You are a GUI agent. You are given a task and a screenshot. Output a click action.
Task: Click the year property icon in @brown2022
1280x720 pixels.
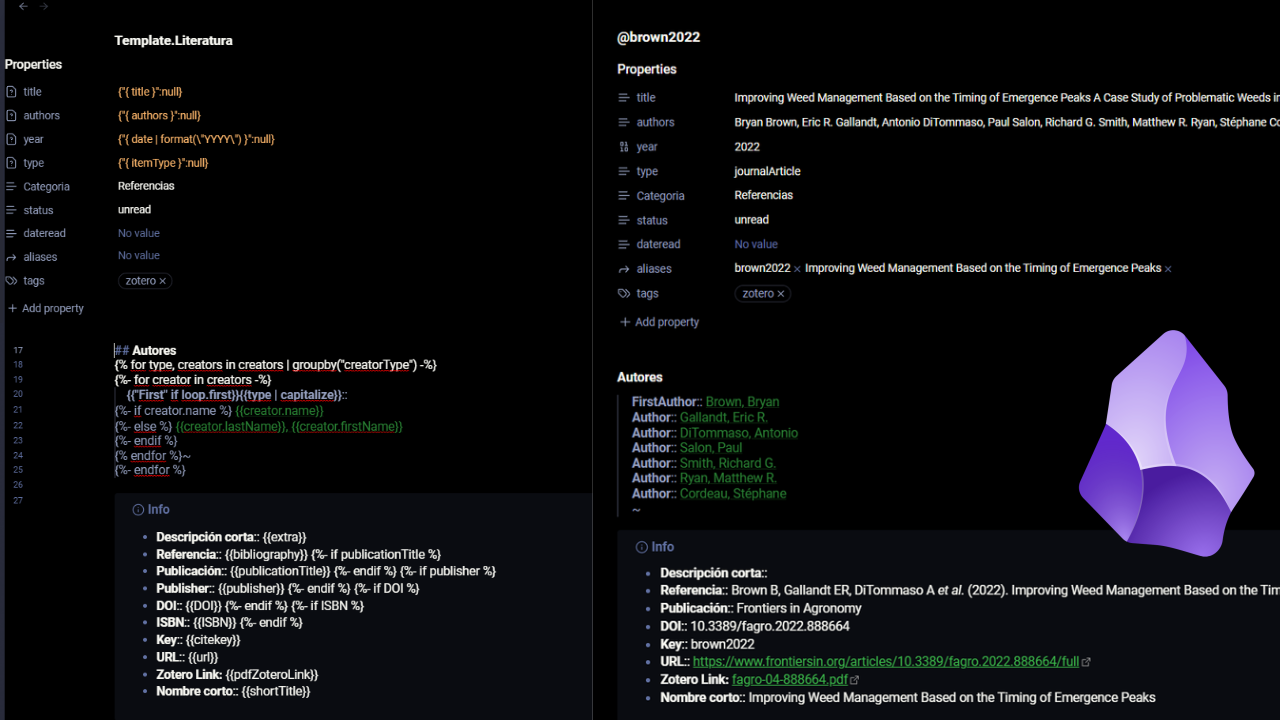(x=624, y=147)
